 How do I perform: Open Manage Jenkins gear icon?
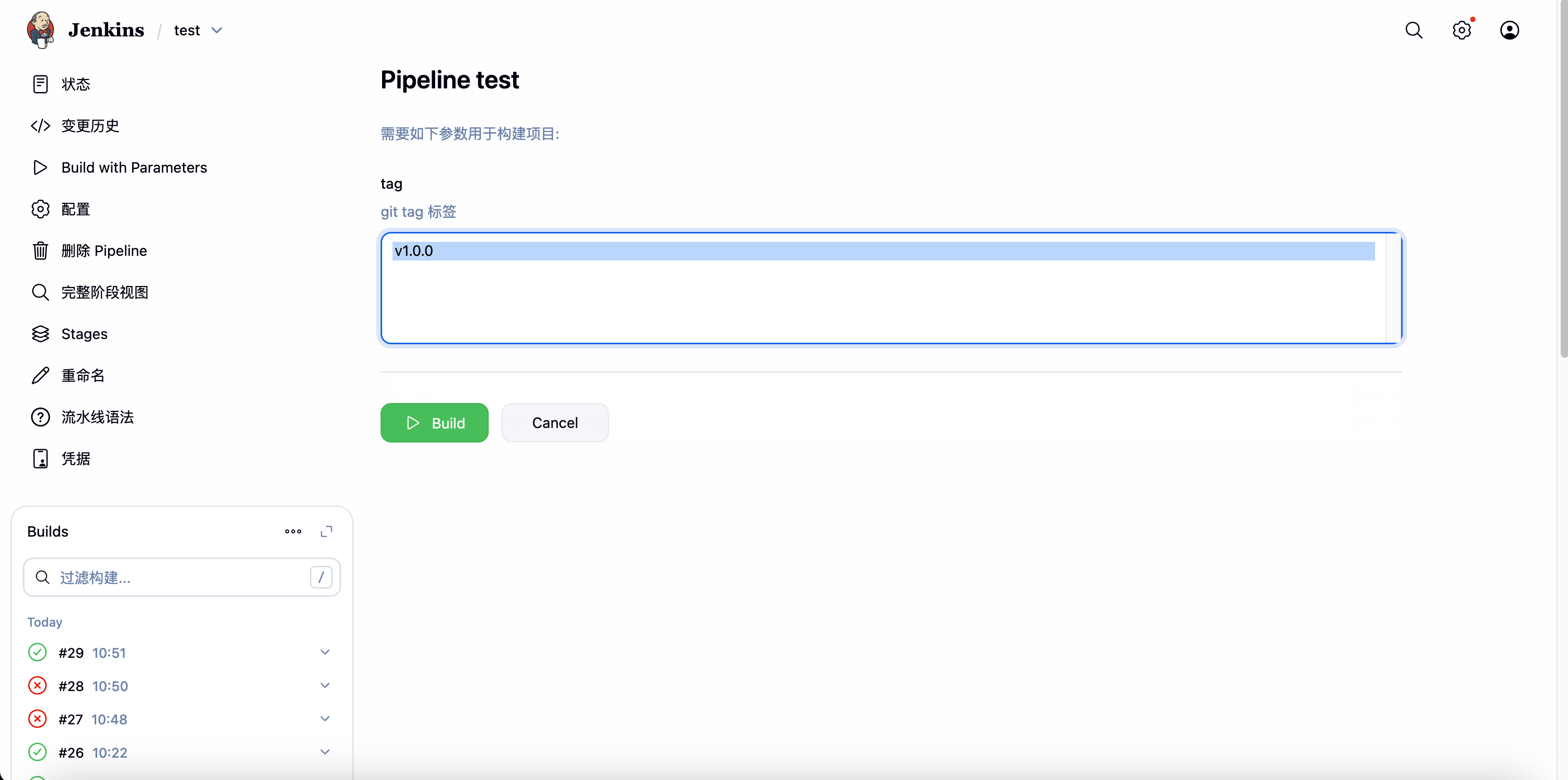(x=1461, y=30)
